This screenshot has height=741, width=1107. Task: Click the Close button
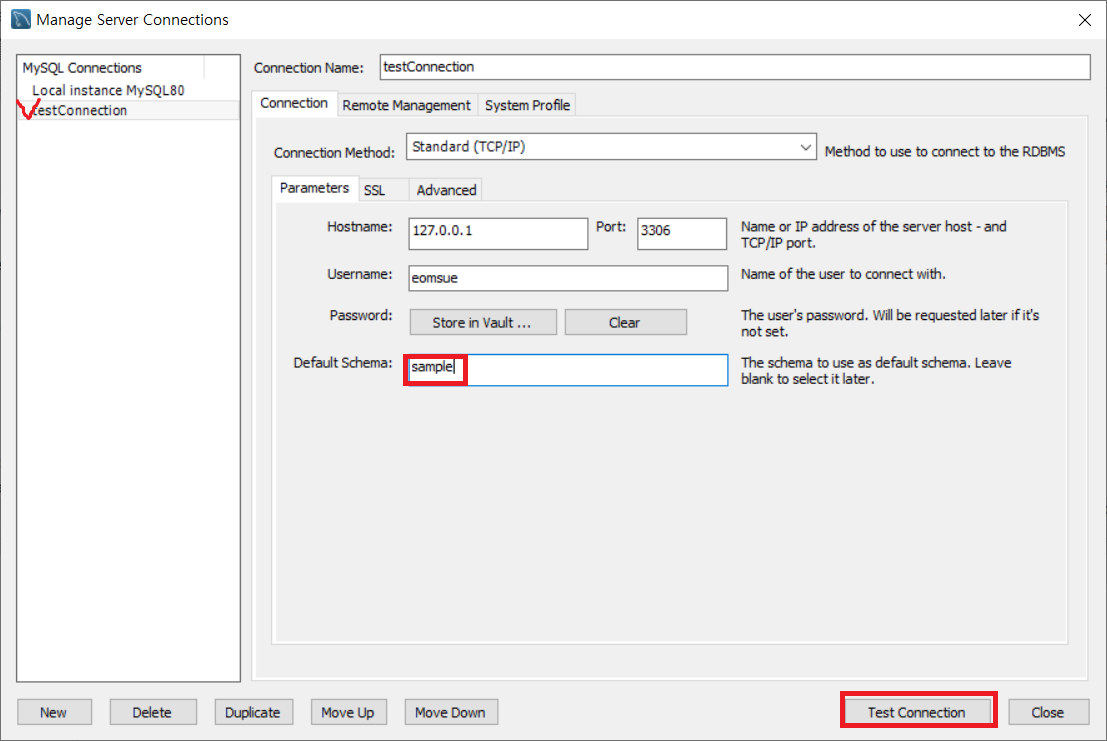(x=1047, y=713)
